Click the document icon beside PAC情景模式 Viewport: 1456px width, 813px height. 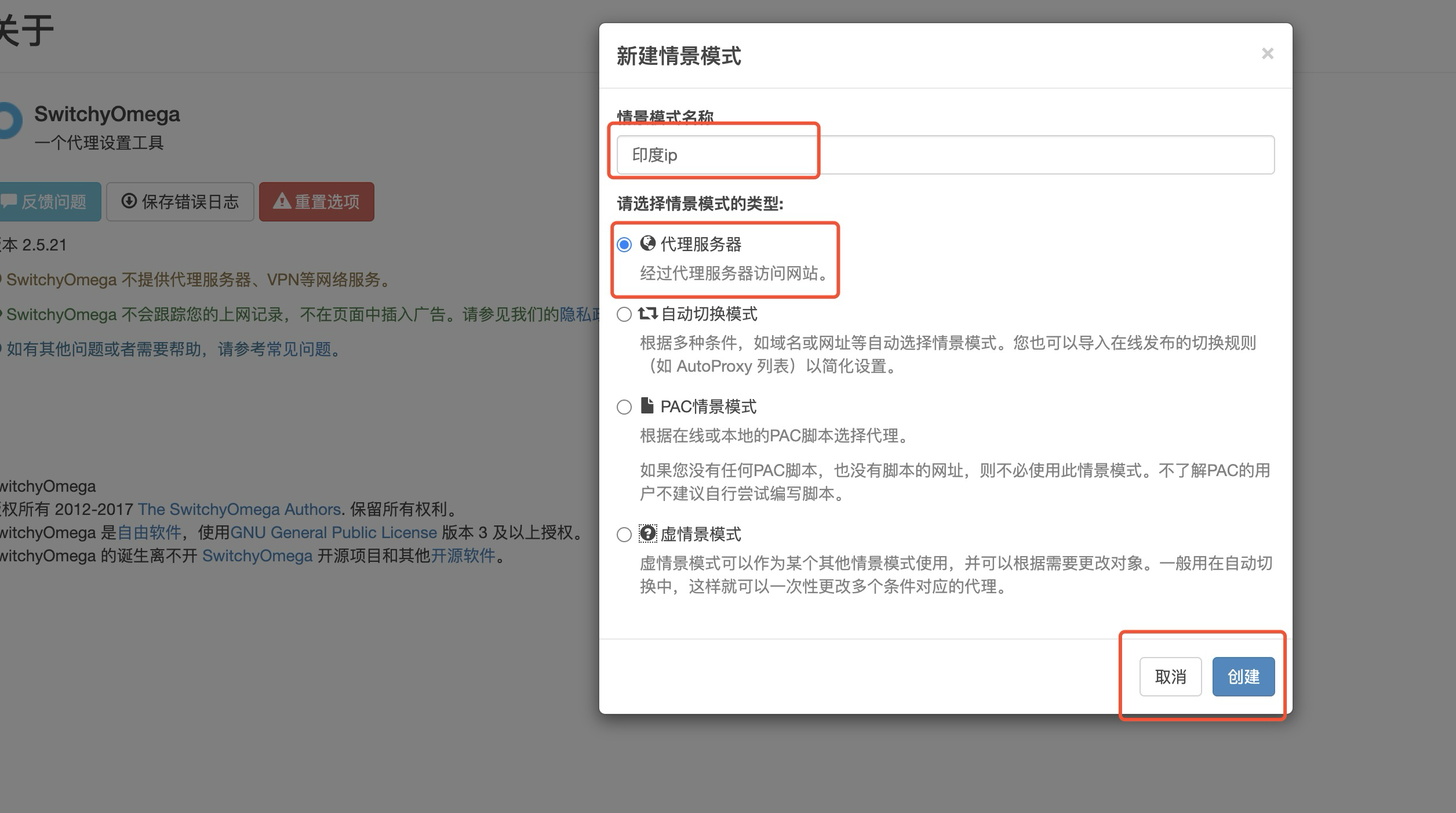coord(647,406)
